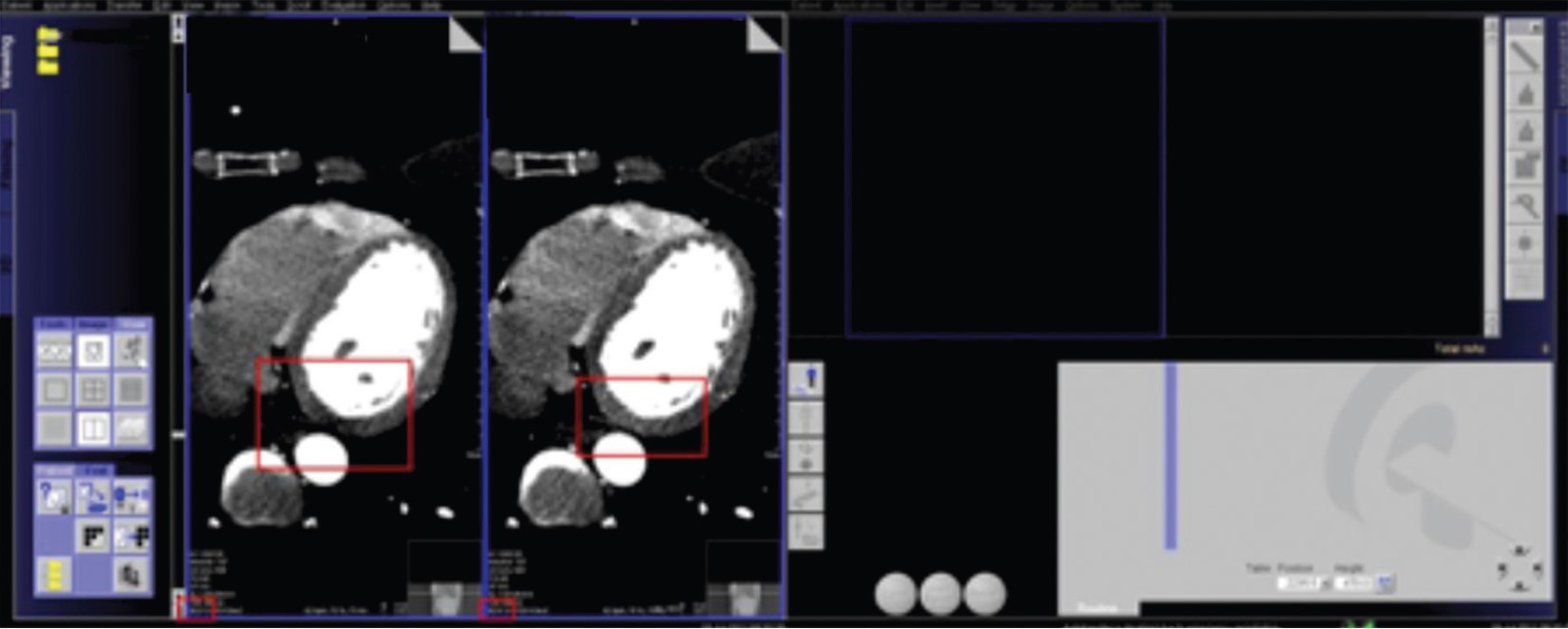This screenshot has height=629, width=1568.
Task: Open the Routine tab
Action: click(1098, 608)
